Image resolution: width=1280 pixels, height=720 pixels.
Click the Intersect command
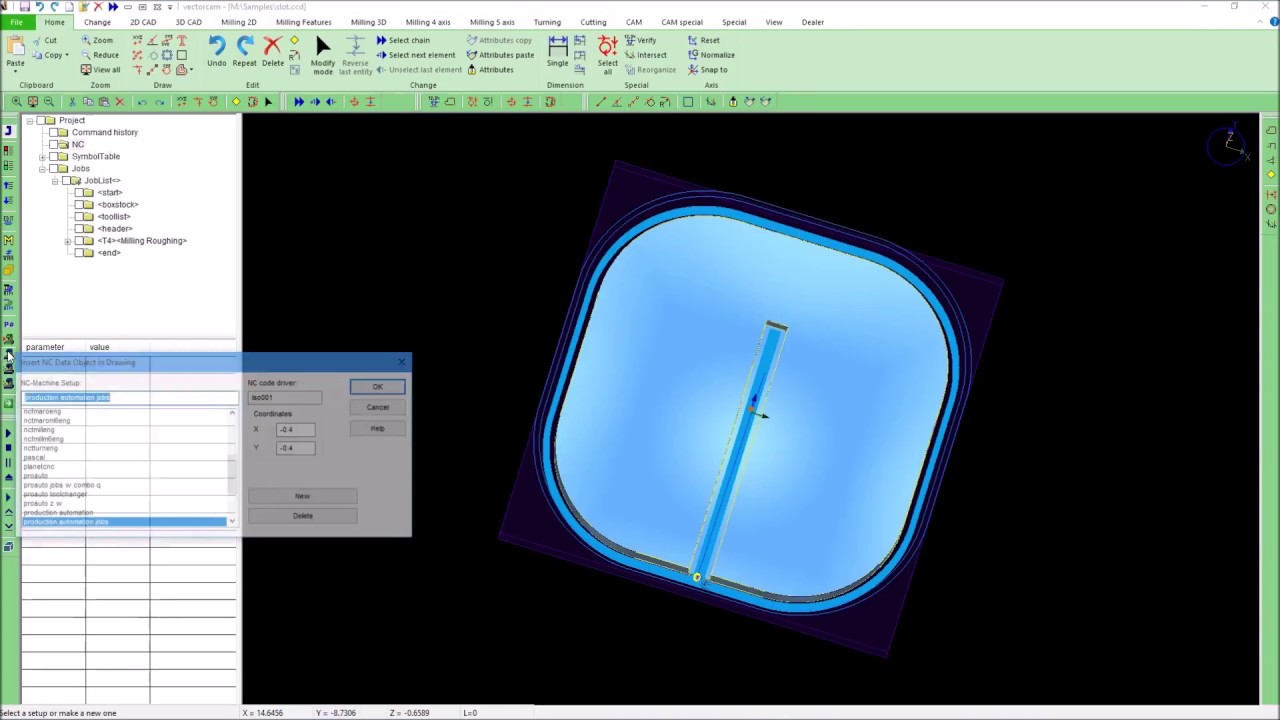point(645,55)
